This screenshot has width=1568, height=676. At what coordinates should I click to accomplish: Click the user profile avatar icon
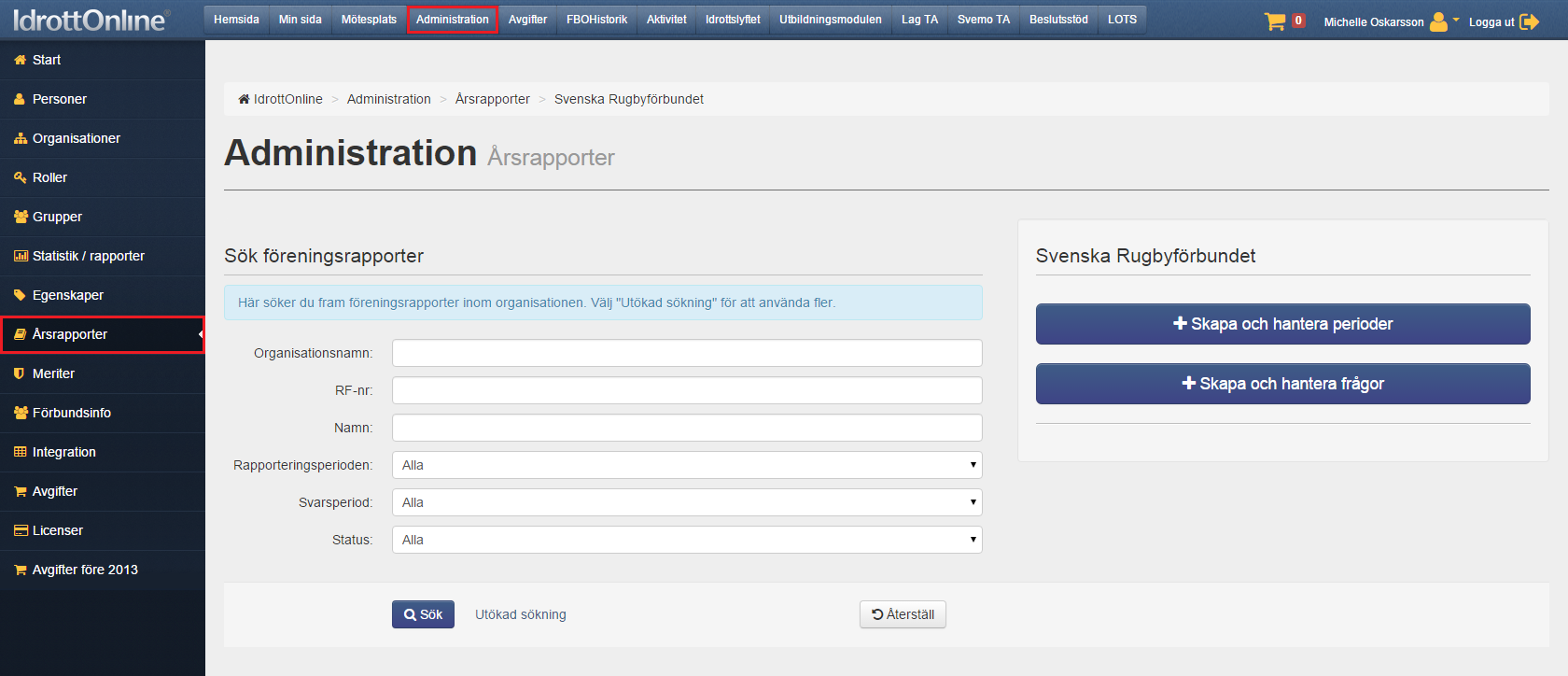pyautogui.click(x=1438, y=21)
